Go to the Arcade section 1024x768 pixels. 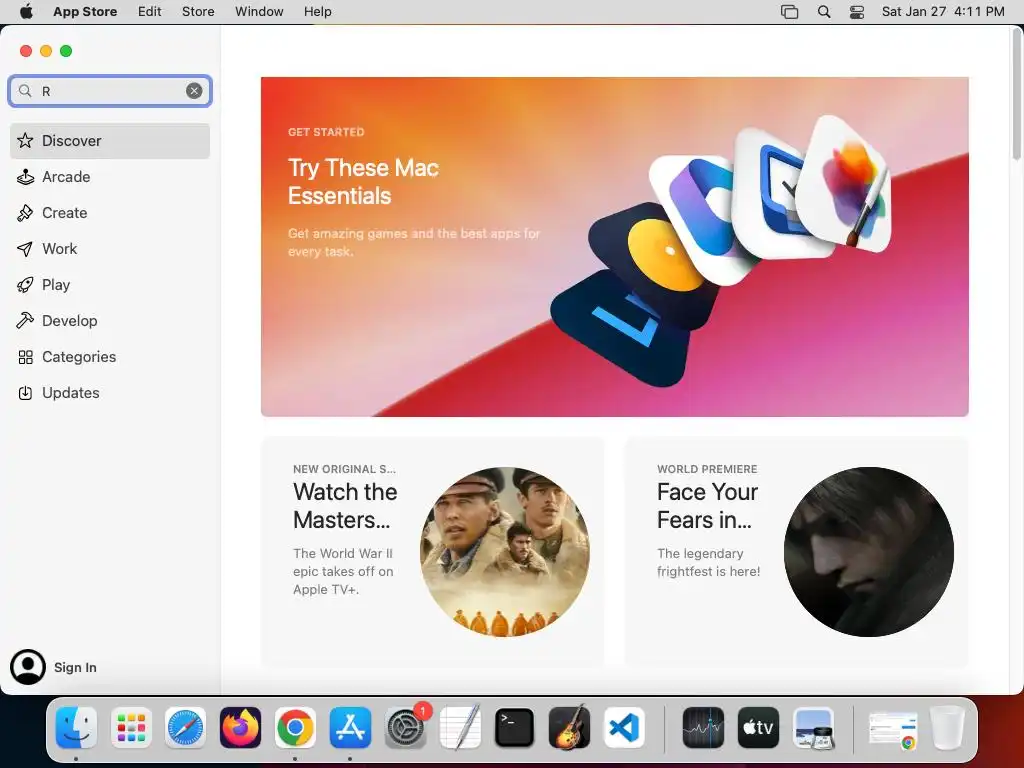tap(110, 176)
